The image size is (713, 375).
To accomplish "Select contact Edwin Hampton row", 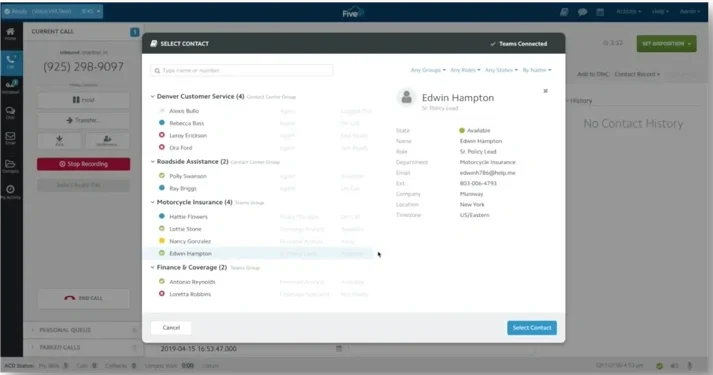I will 258,254.
